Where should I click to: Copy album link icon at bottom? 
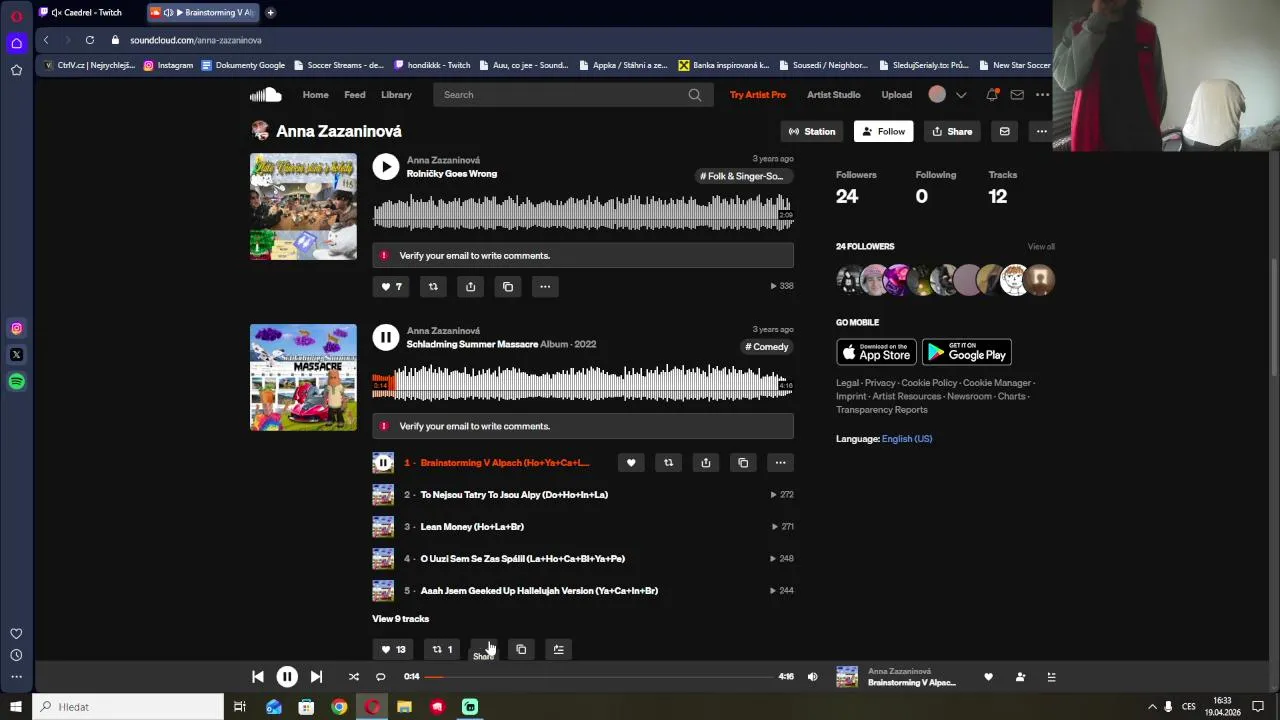[x=521, y=650]
